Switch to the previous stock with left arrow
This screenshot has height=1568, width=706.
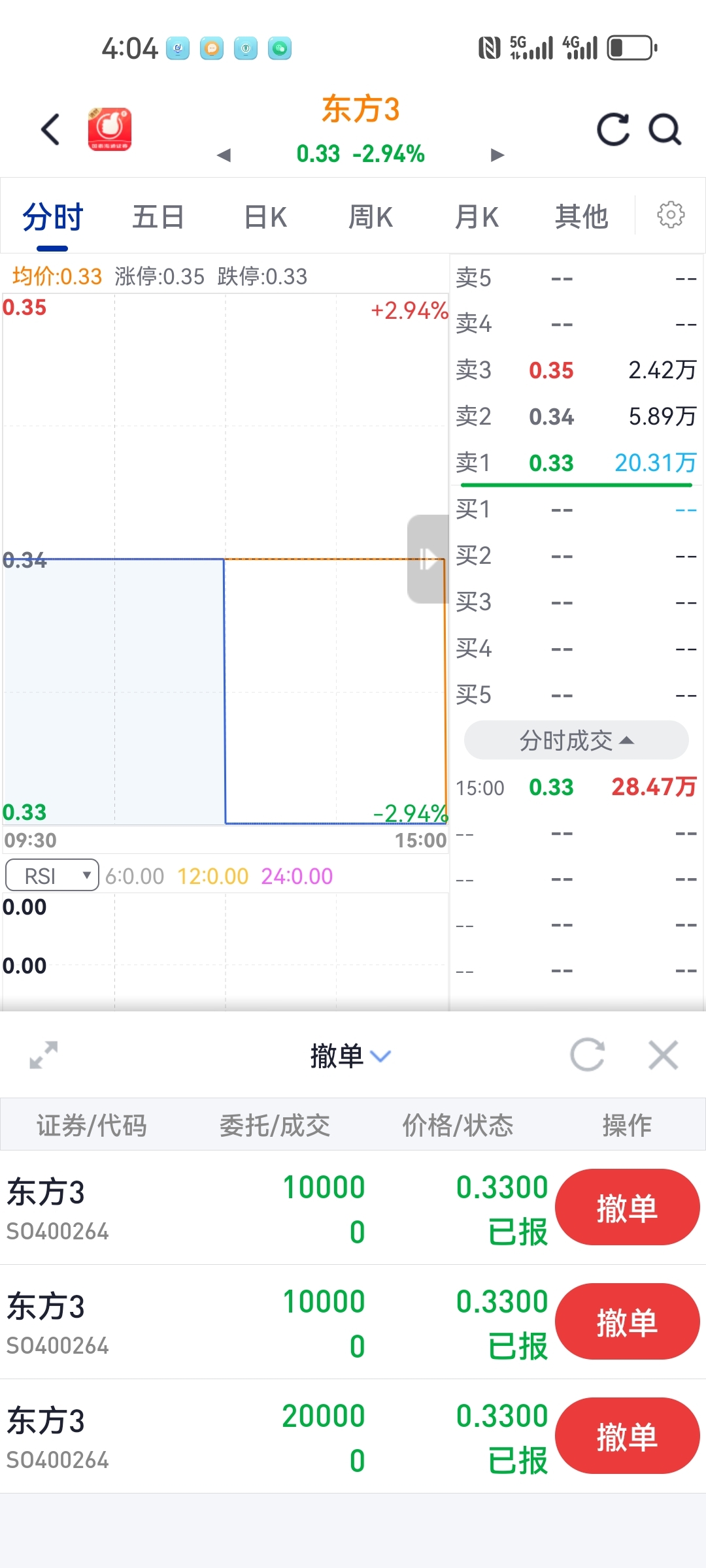click(x=224, y=155)
